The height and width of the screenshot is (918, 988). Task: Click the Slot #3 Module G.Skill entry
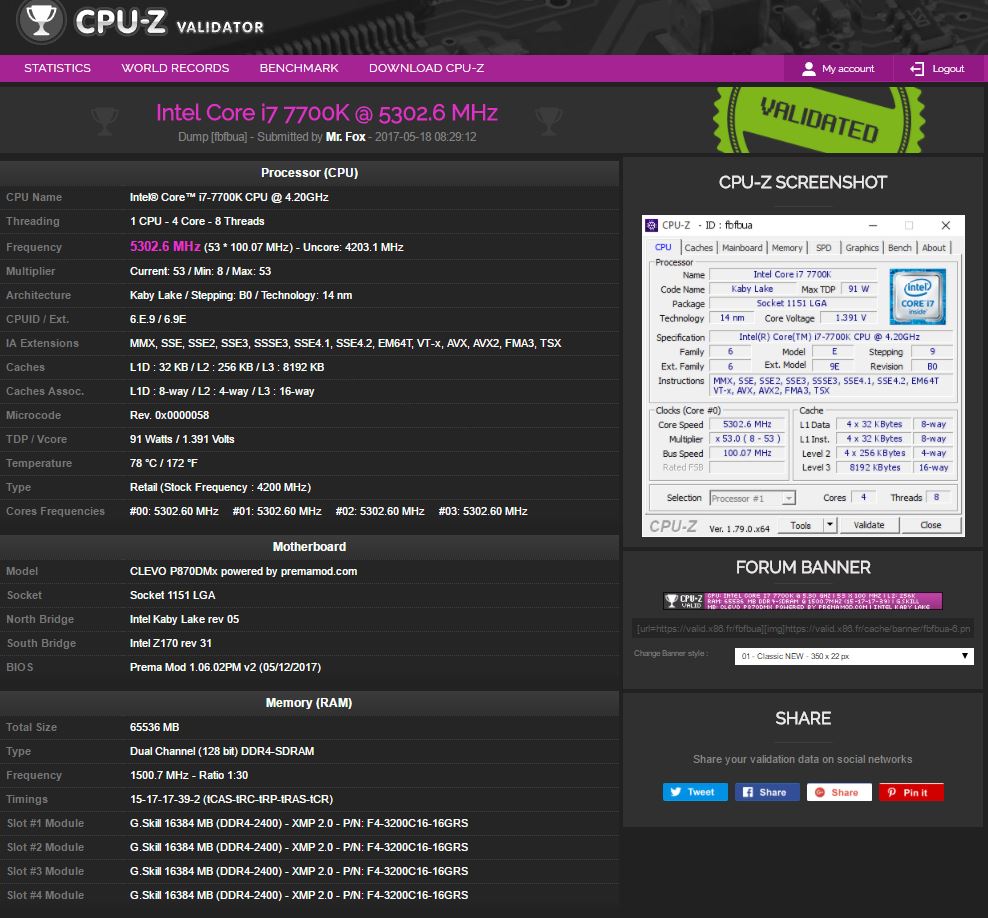(x=299, y=871)
